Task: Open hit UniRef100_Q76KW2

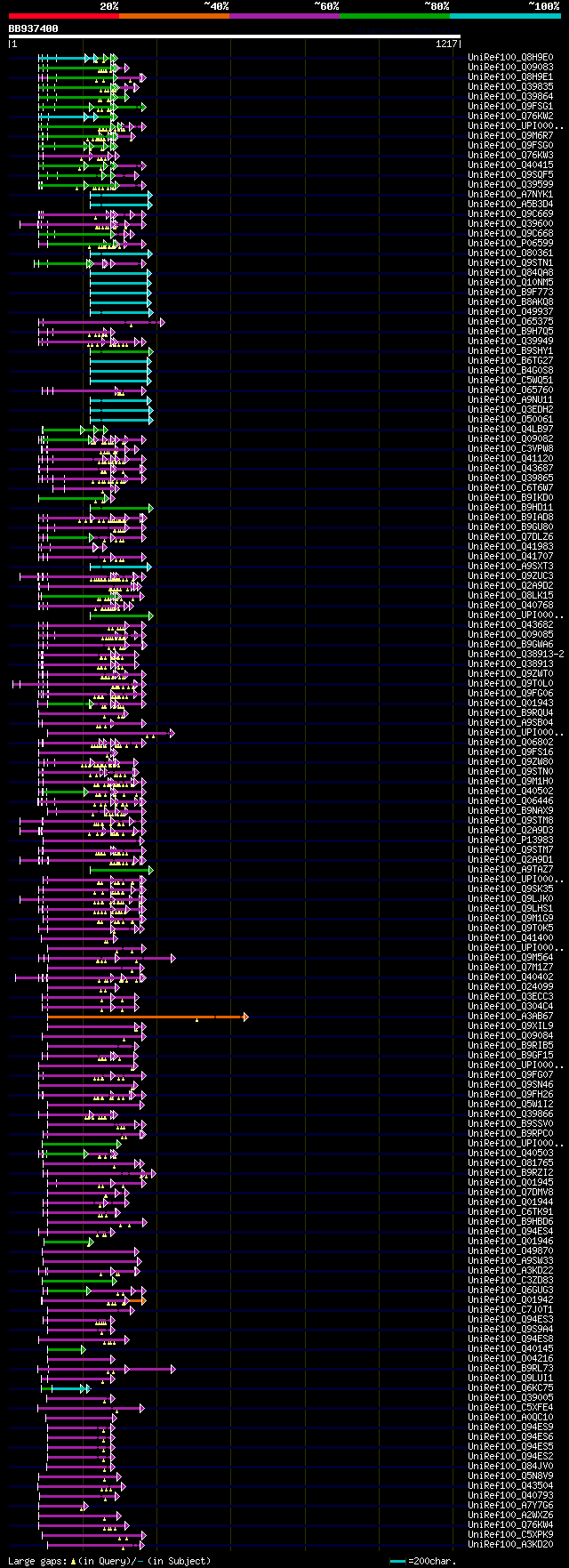Action: (x=510, y=117)
